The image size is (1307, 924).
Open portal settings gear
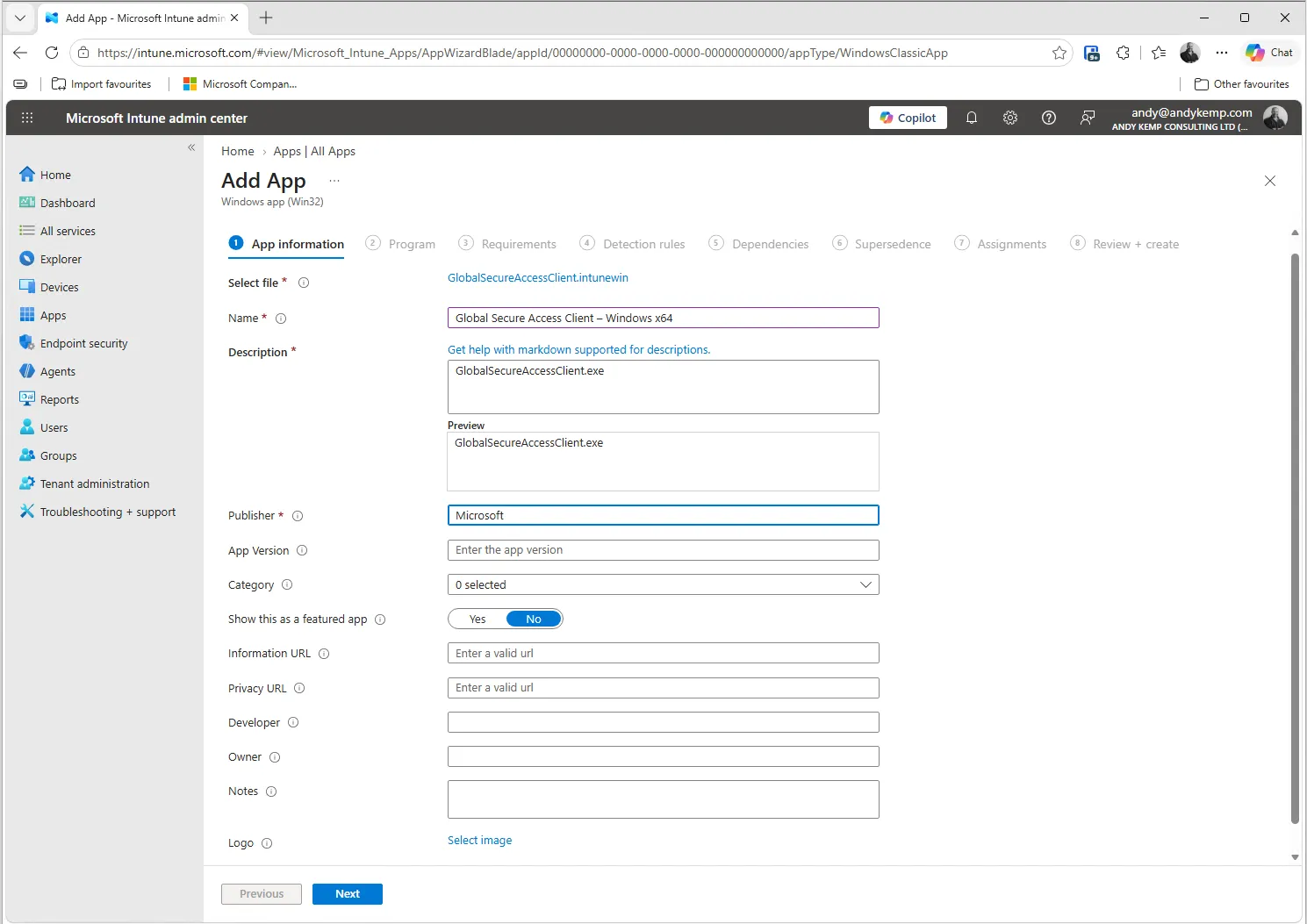tap(1010, 118)
